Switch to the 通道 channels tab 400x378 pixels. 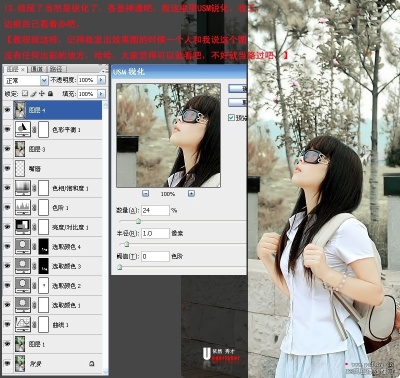point(37,69)
